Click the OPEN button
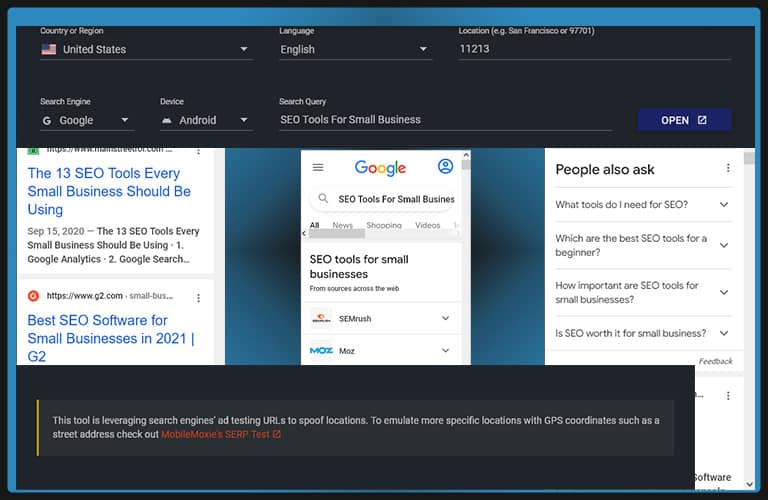The image size is (768, 500). coord(684,120)
